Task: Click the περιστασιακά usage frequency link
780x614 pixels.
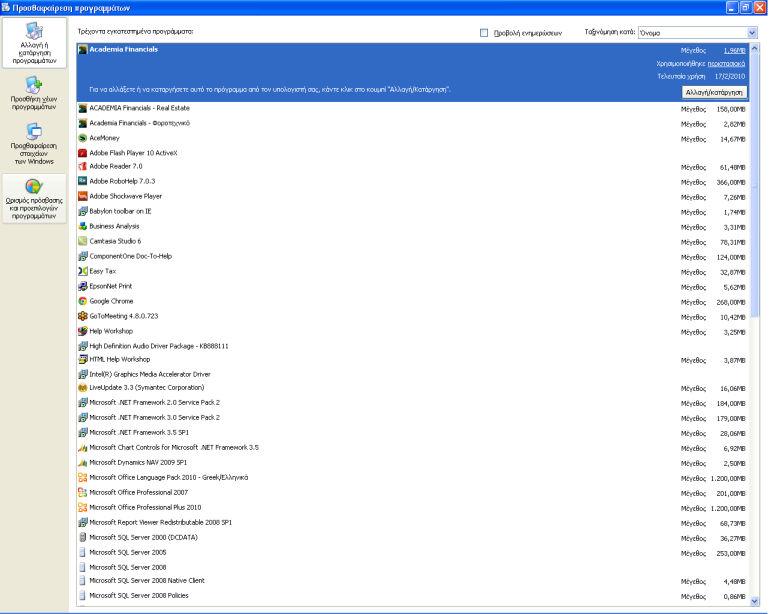Action: (x=726, y=64)
